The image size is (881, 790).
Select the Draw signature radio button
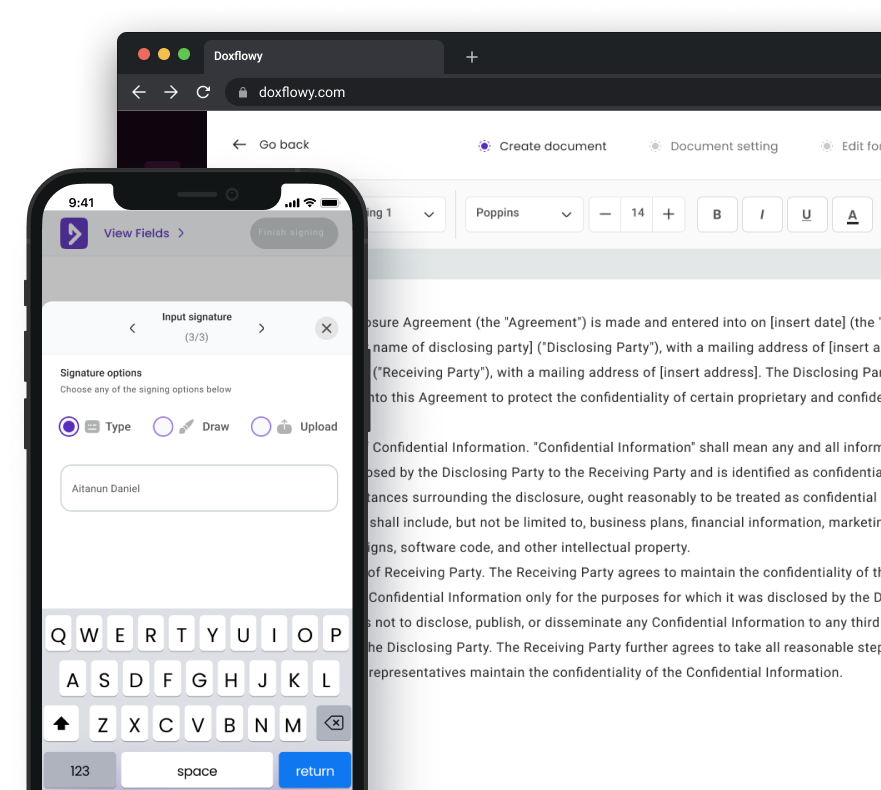pyautogui.click(x=163, y=426)
